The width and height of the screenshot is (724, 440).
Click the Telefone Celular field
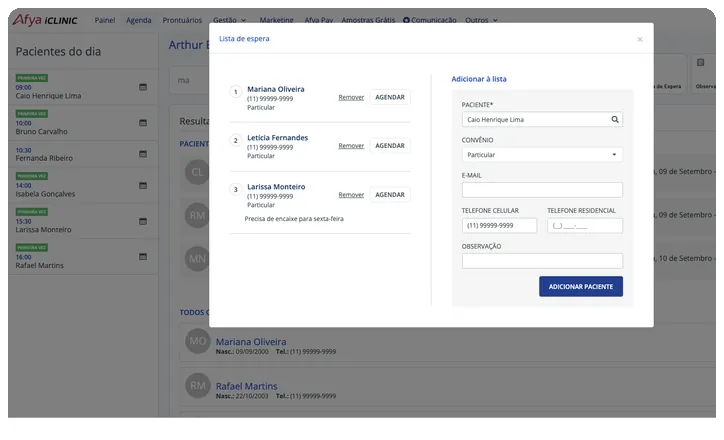coord(500,226)
